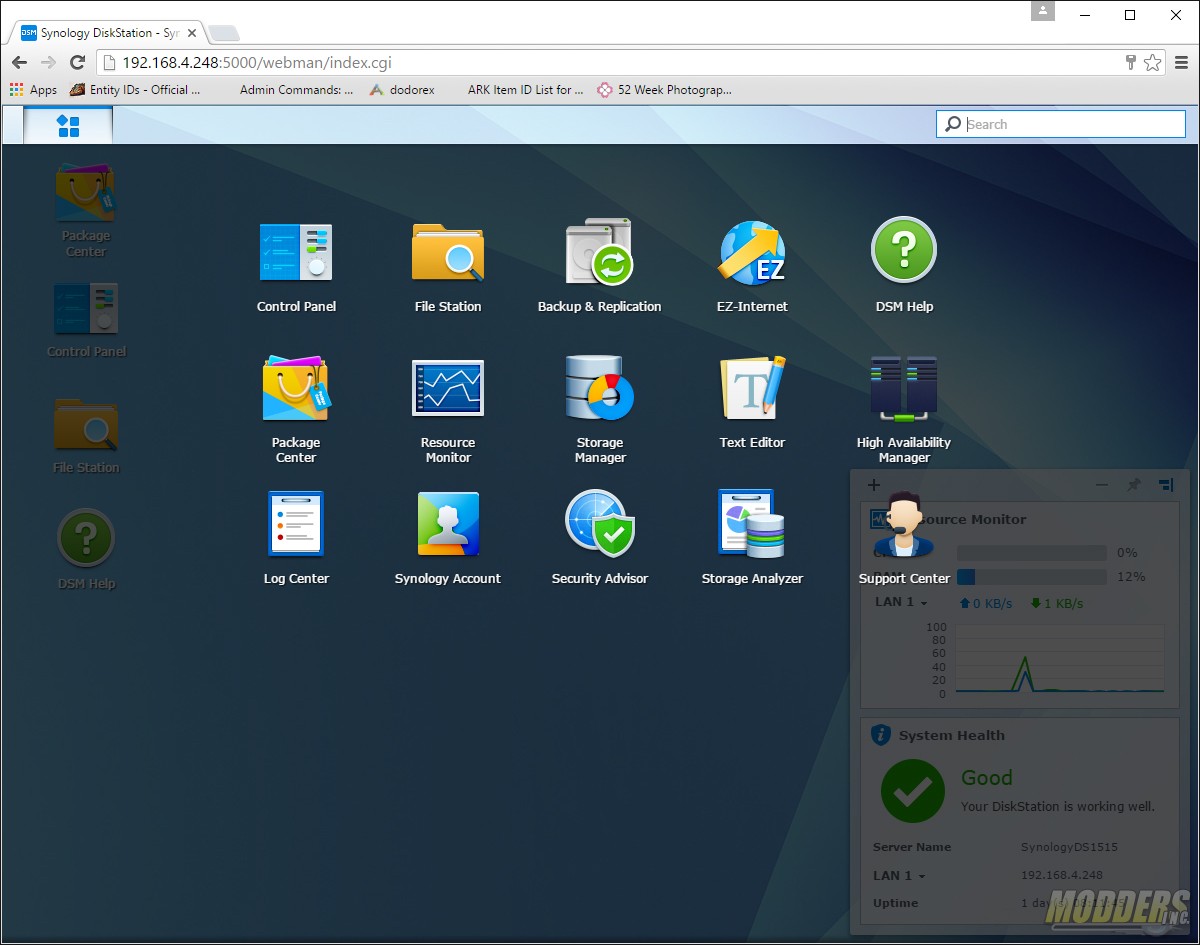This screenshot has height=945, width=1200.
Task: Close the Synology DiskStation browser tab
Action: click(192, 33)
